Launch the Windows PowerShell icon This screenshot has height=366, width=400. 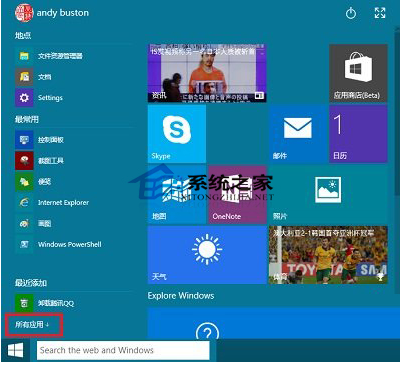(x=24, y=244)
